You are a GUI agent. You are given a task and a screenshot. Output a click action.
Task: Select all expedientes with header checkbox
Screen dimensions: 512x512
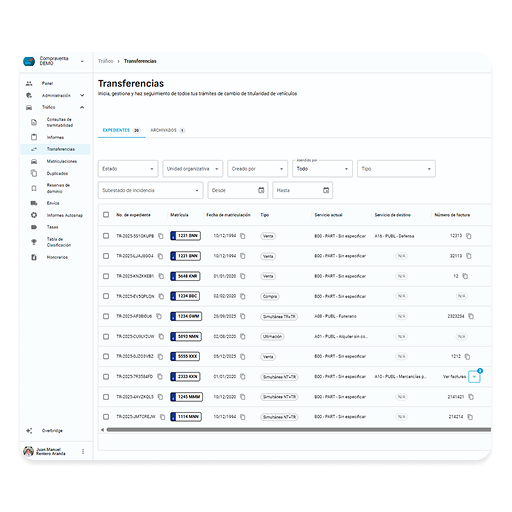106,215
